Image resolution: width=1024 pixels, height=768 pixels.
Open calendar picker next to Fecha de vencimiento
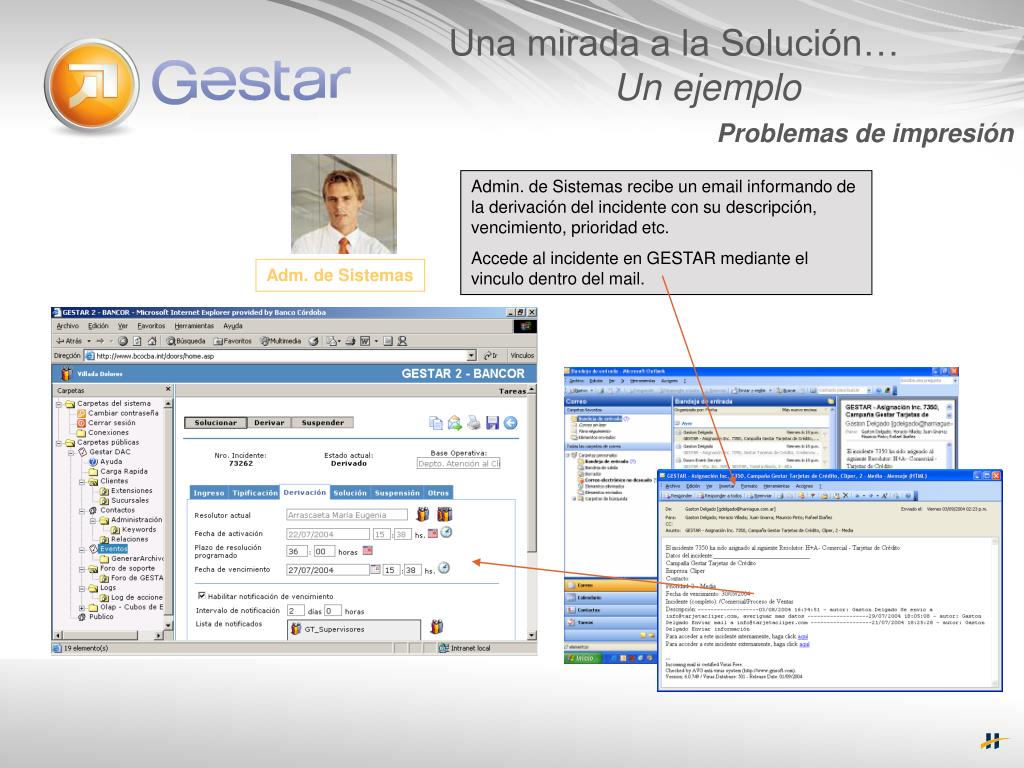tap(376, 569)
